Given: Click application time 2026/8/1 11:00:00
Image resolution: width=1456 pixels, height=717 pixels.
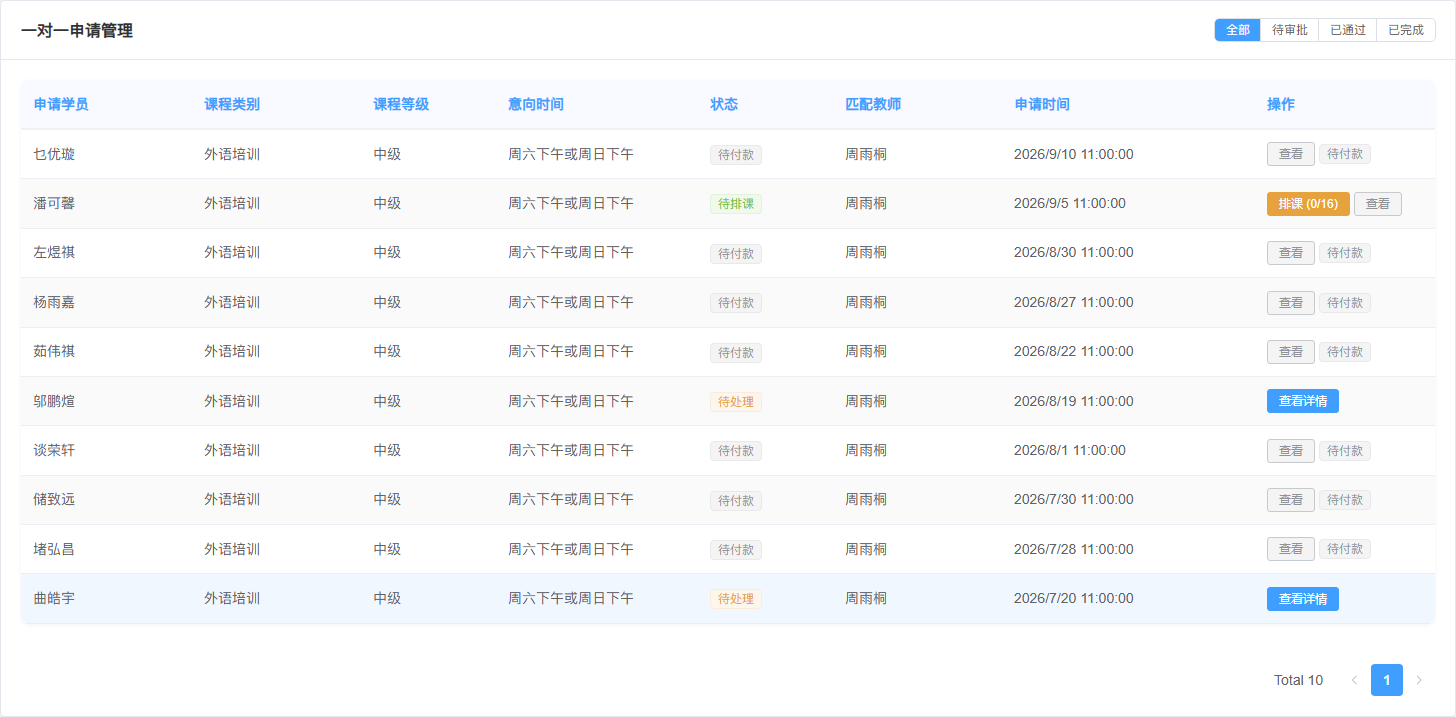Looking at the screenshot, I should point(1070,450).
